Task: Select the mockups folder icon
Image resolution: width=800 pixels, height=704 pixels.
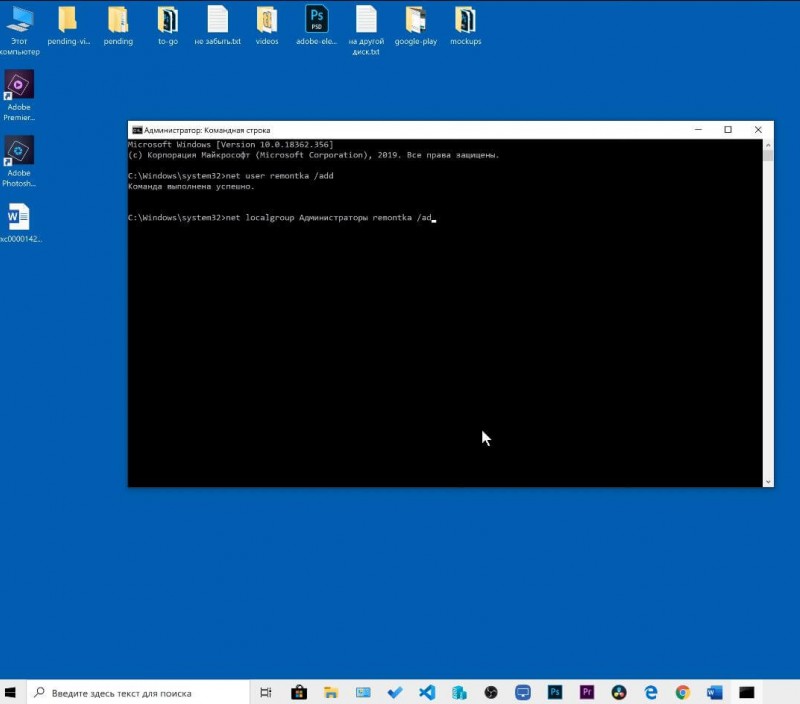Action: click(465, 26)
